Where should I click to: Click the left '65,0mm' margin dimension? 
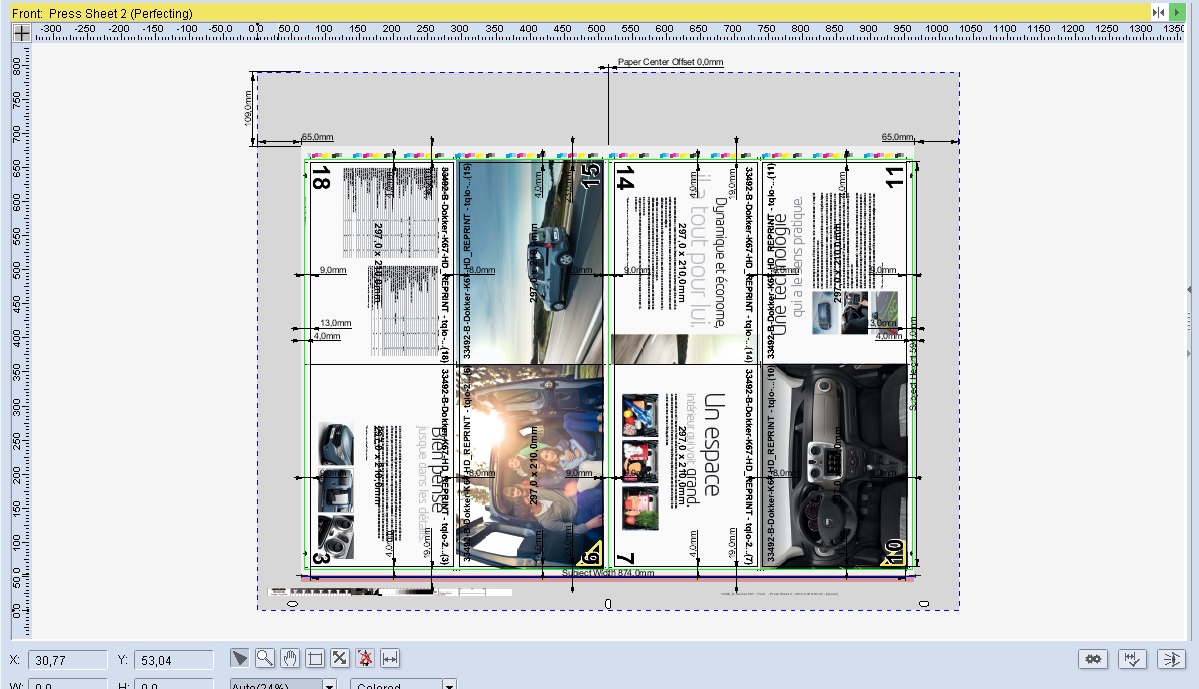[x=317, y=137]
